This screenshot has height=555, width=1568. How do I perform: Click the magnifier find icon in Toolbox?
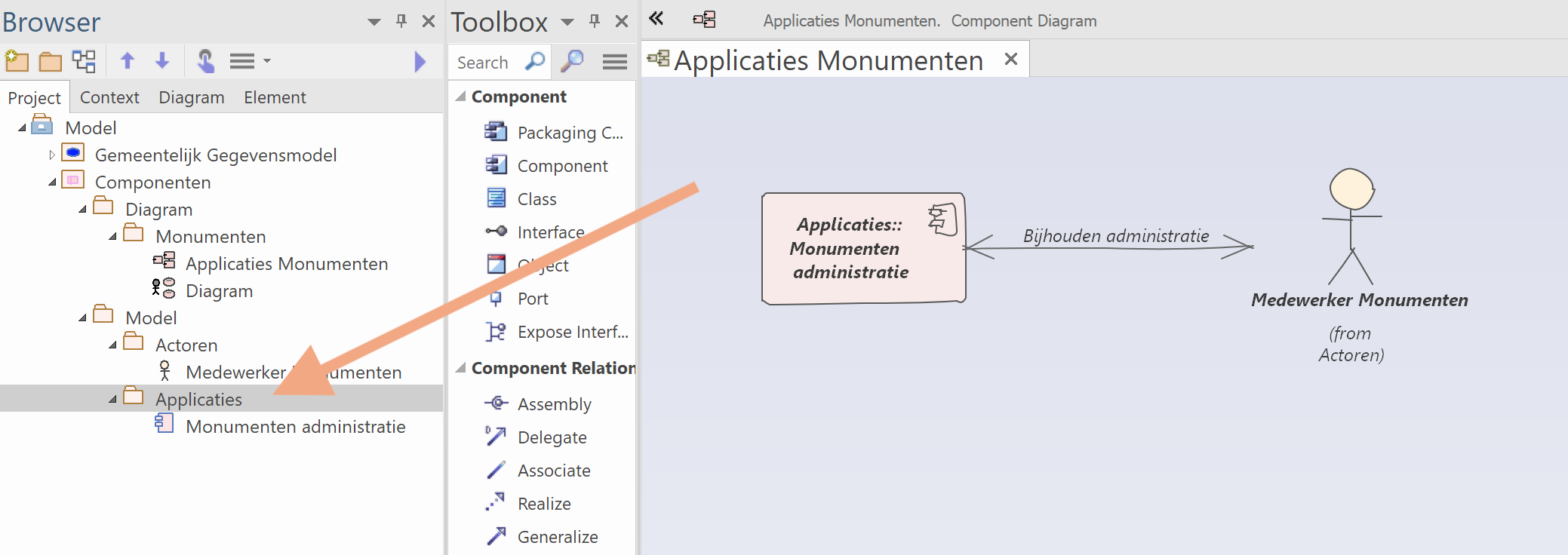click(573, 61)
